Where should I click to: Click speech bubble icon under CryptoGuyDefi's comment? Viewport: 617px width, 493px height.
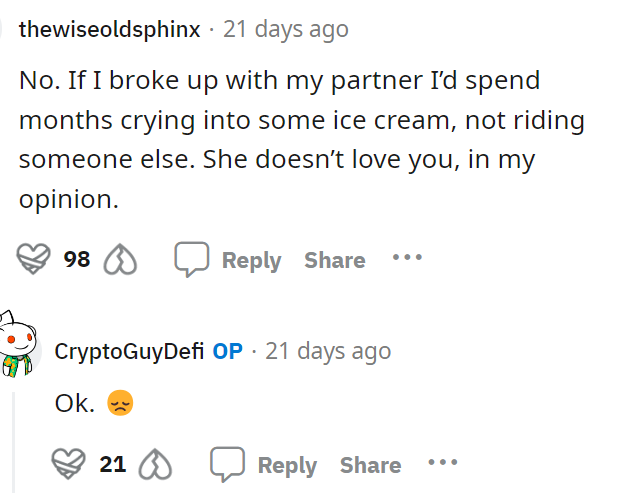pyautogui.click(x=226, y=465)
